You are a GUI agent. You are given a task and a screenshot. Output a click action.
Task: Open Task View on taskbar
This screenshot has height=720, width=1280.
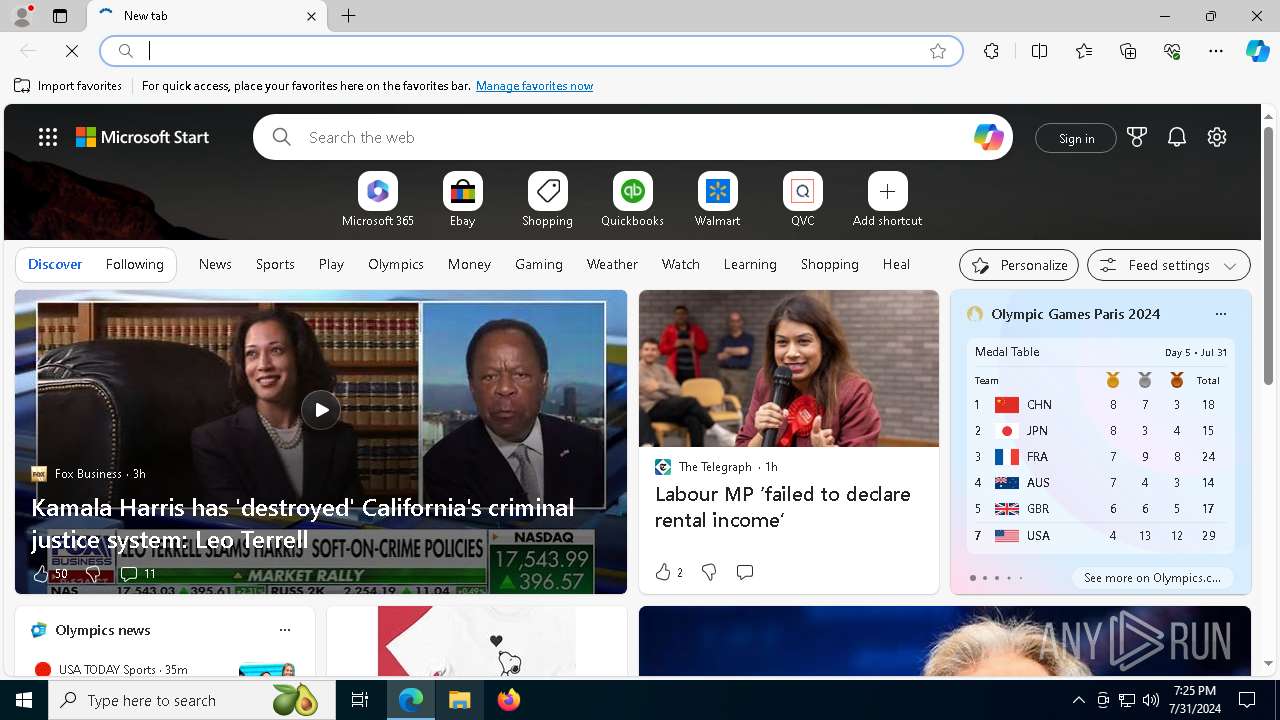(360, 700)
